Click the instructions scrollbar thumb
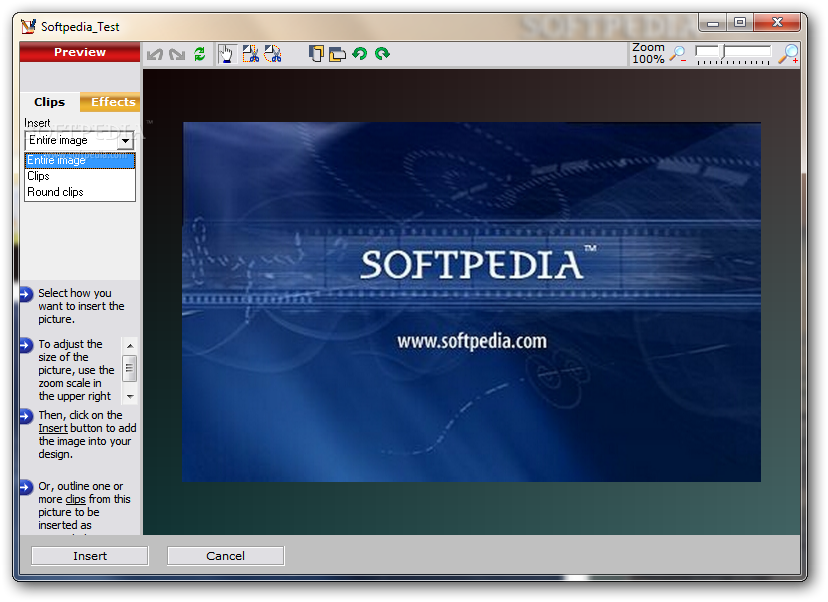Image resolution: width=828 pixels, height=602 pixels. pos(130,368)
